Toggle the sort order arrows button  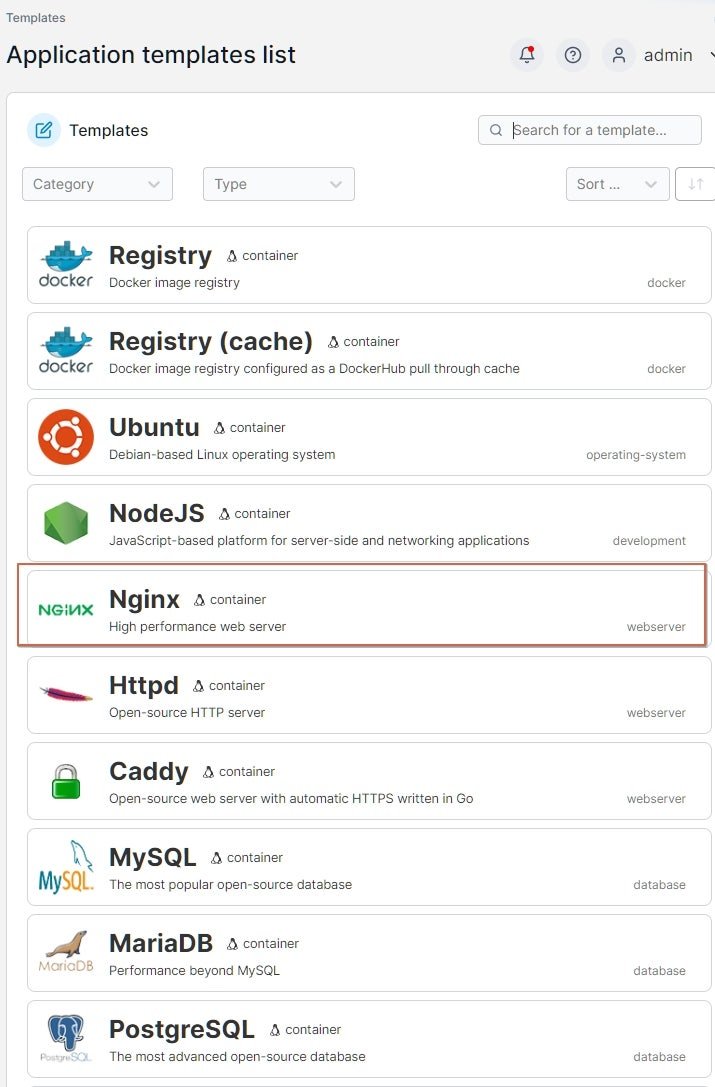click(695, 184)
